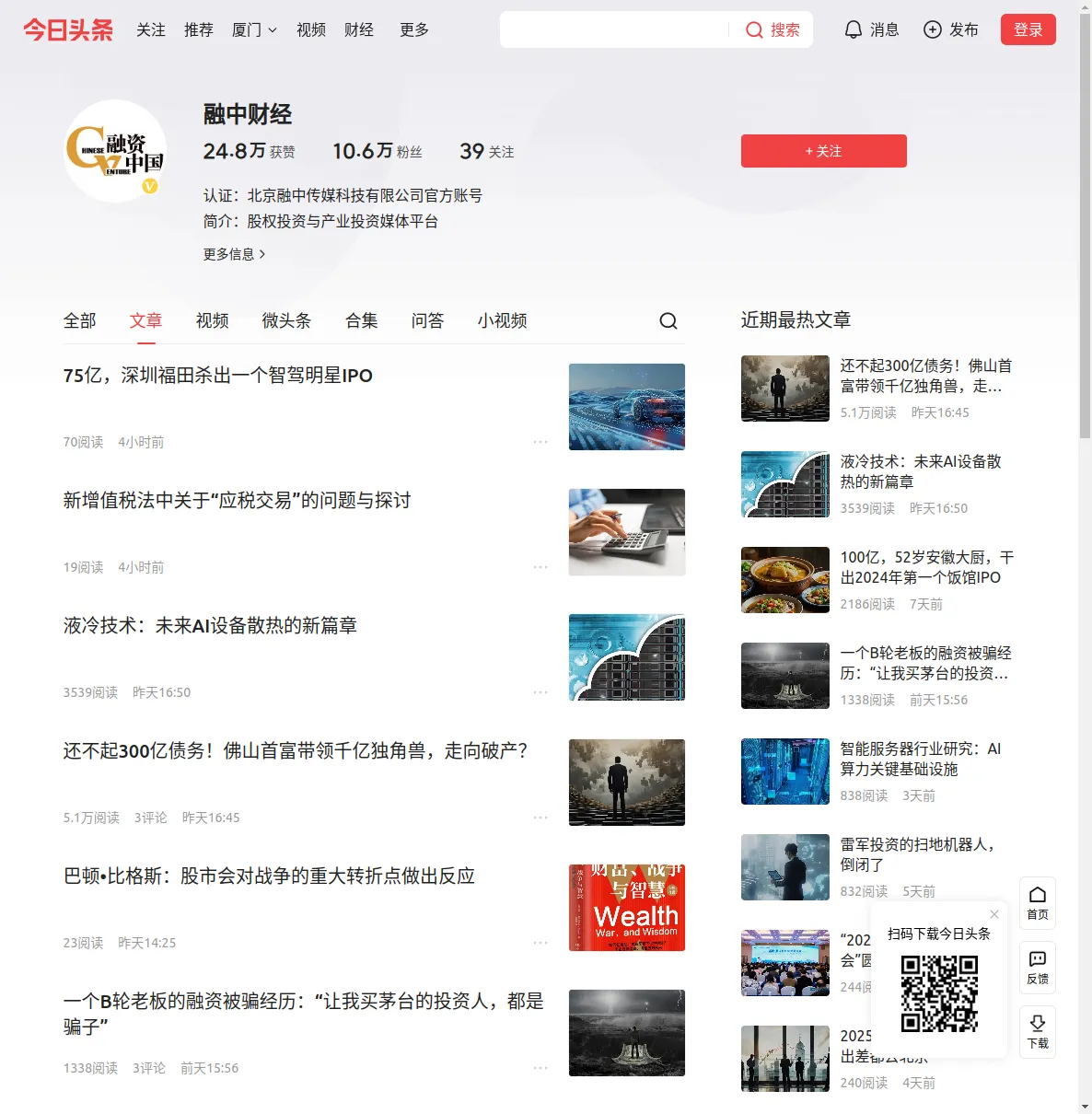The height and width of the screenshot is (1114, 1092).
Task: Open the 雷军 article thumbnail in sidebar
Action: pyautogui.click(x=785, y=867)
